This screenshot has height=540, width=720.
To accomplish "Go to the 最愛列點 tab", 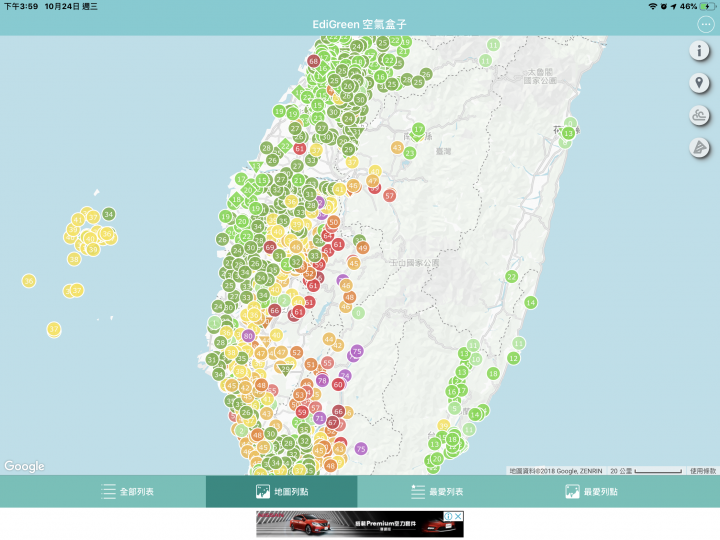I will coord(591,491).
